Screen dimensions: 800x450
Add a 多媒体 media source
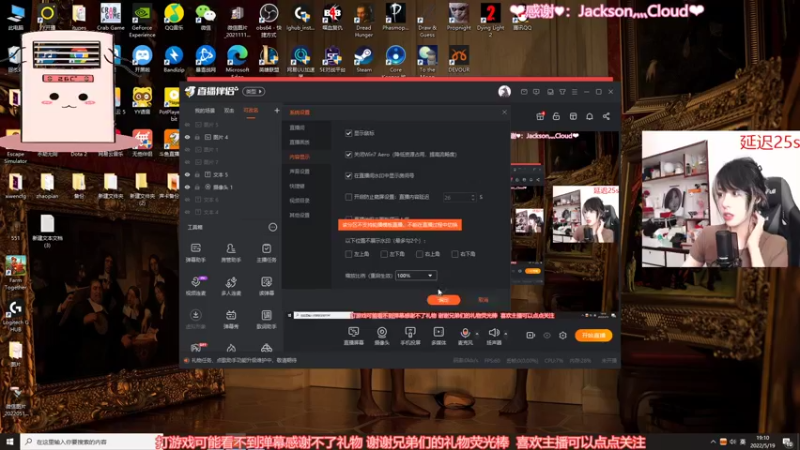(438, 336)
